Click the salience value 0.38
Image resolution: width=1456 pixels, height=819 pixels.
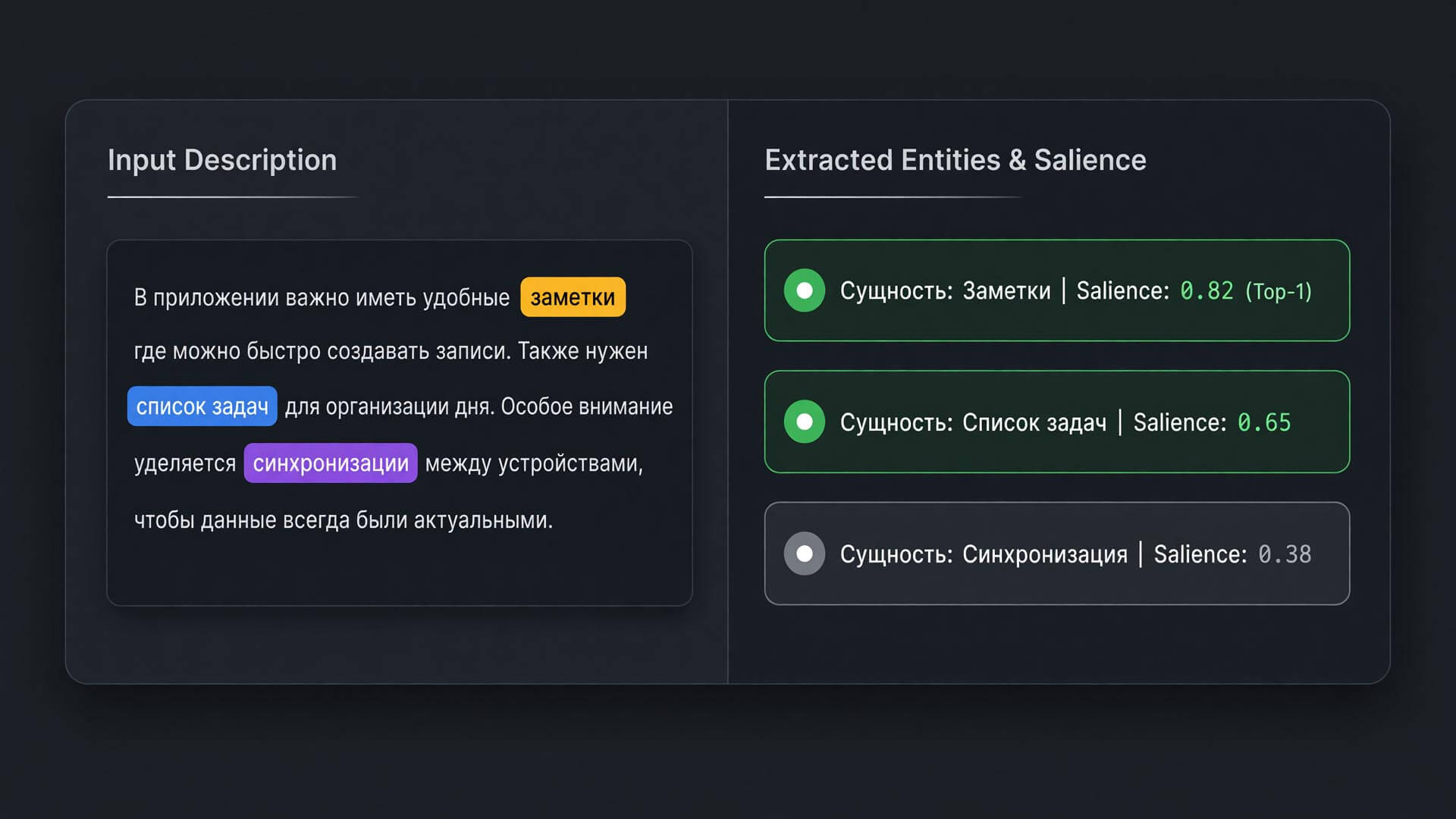[x=1285, y=554]
